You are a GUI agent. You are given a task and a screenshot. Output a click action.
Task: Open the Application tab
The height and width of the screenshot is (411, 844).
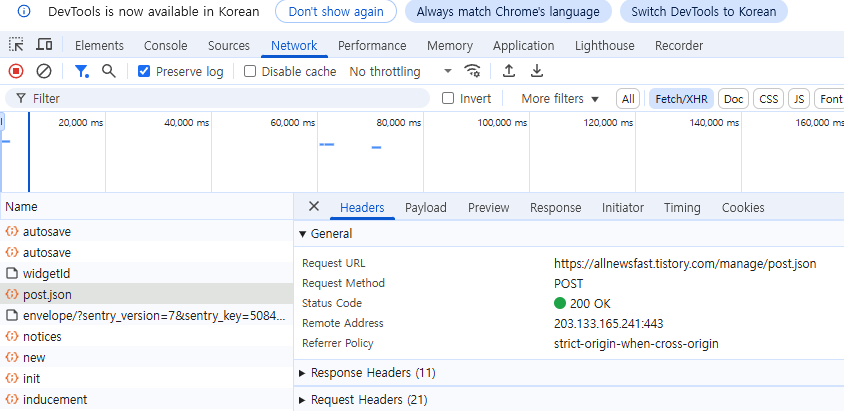pos(523,46)
